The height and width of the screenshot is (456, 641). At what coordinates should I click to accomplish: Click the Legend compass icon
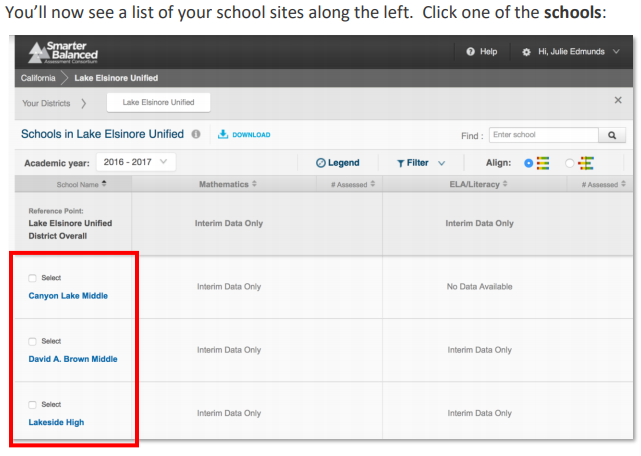click(321, 163)
